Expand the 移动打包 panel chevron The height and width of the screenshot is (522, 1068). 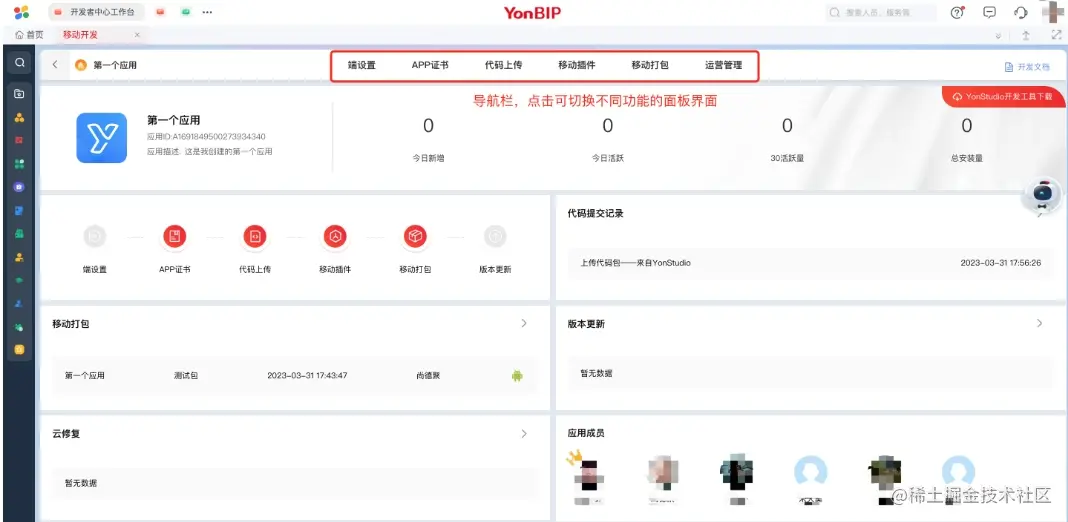[x=524, y=323]
